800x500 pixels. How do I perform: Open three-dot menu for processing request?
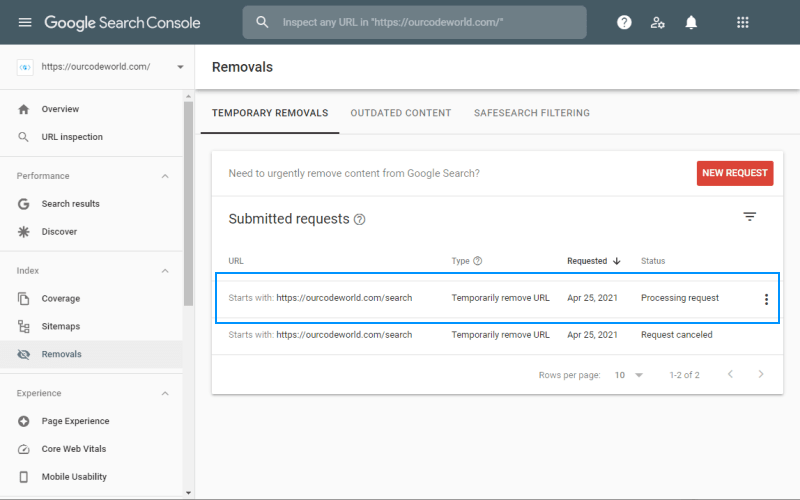(x=766, y=299)
